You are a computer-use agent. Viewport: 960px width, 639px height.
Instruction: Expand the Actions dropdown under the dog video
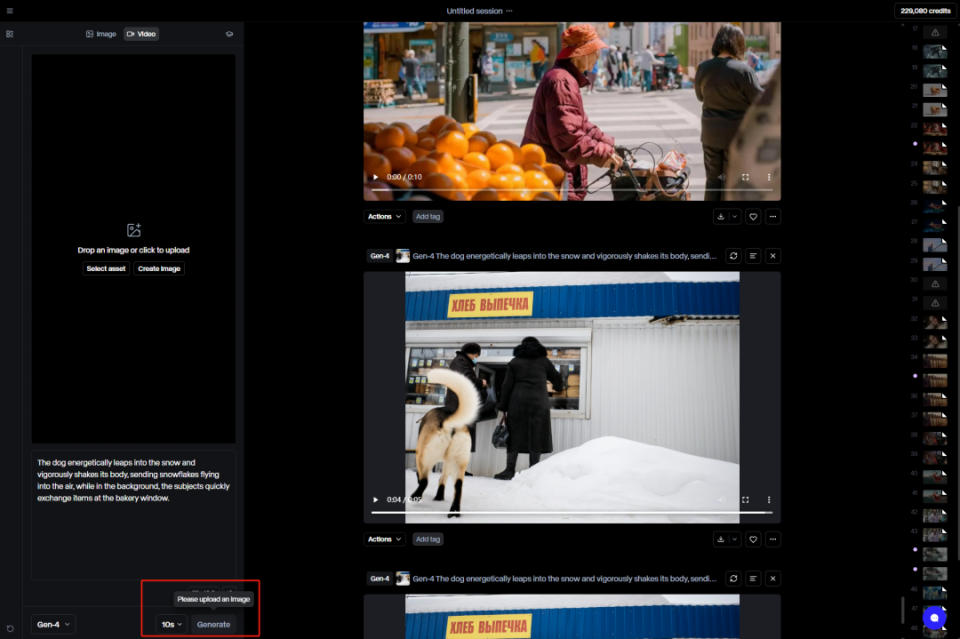384,539
